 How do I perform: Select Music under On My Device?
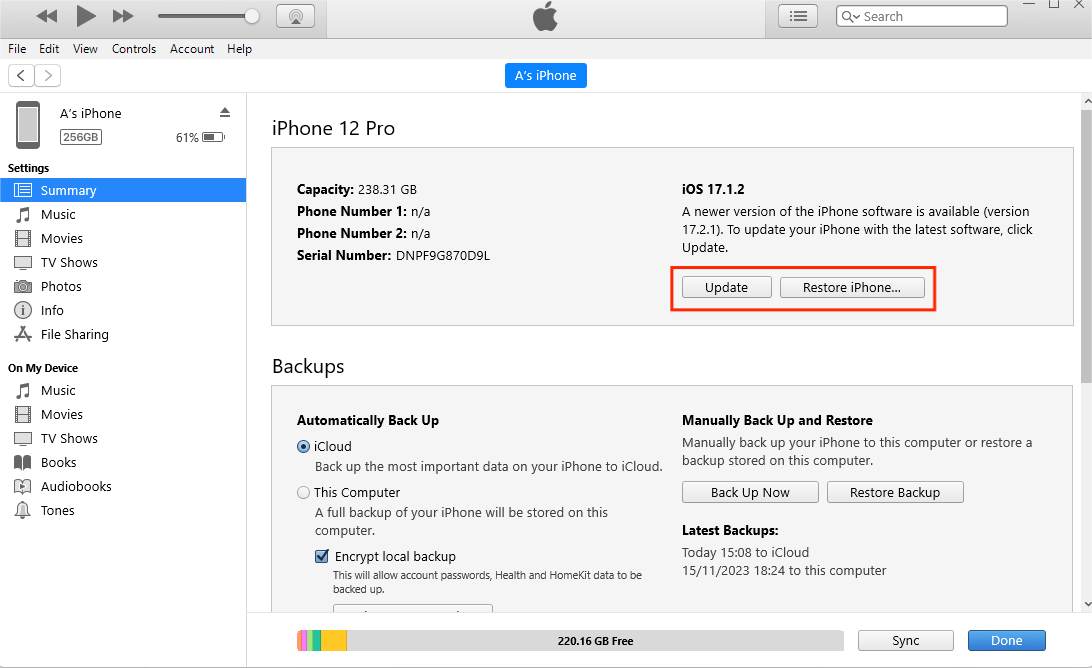pyautogui.click(x=123, y=390)
